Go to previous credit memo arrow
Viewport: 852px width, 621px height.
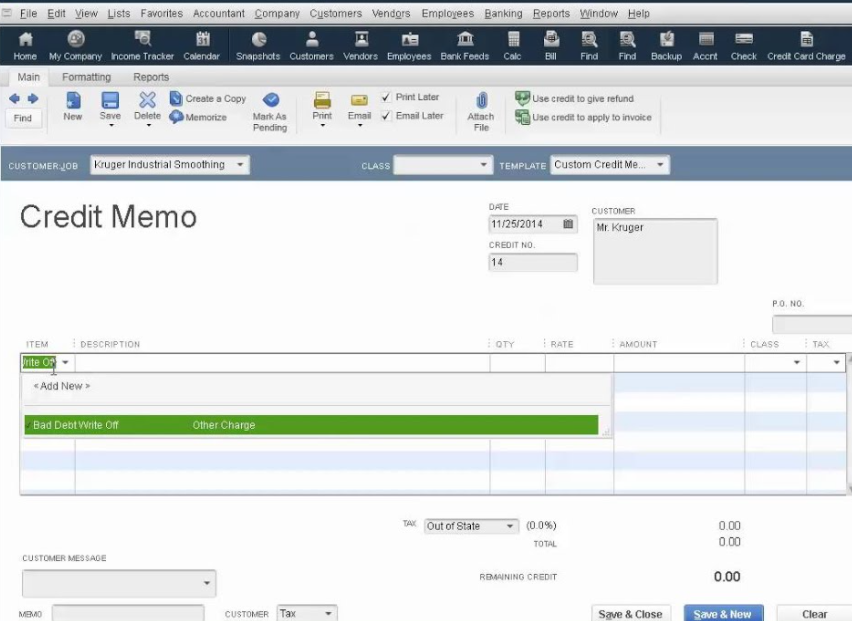point(15,98)
